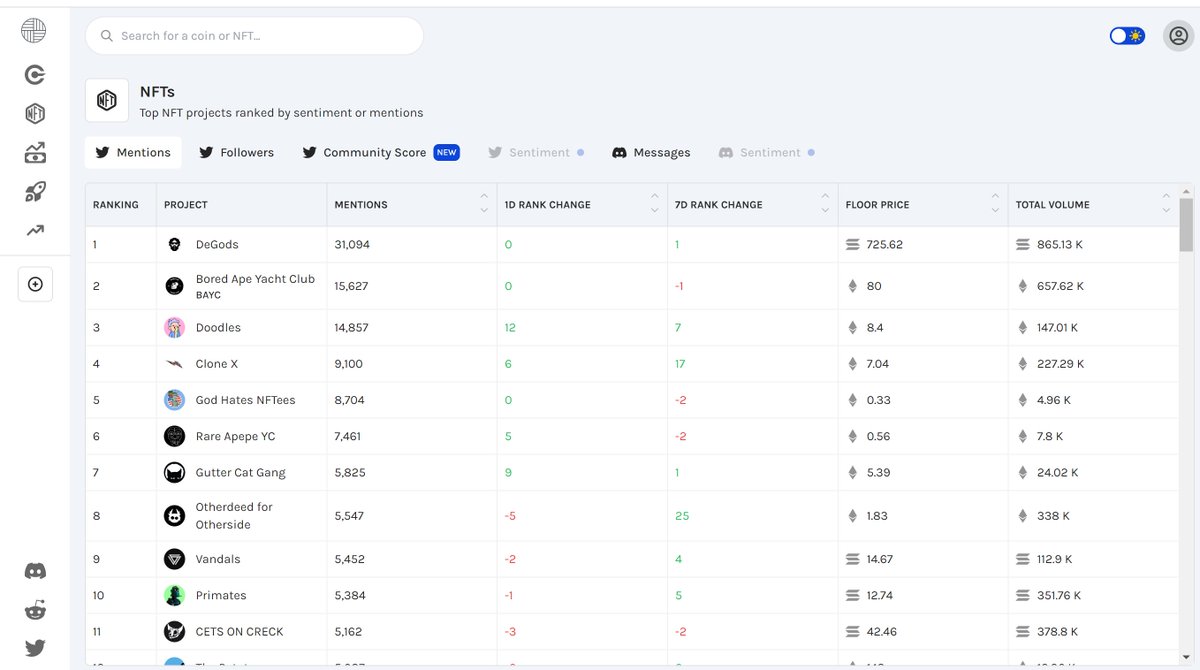Sort table by Mentions column arrows
The width and height of the screenshot is (1200, 670).
coord(484,203)
